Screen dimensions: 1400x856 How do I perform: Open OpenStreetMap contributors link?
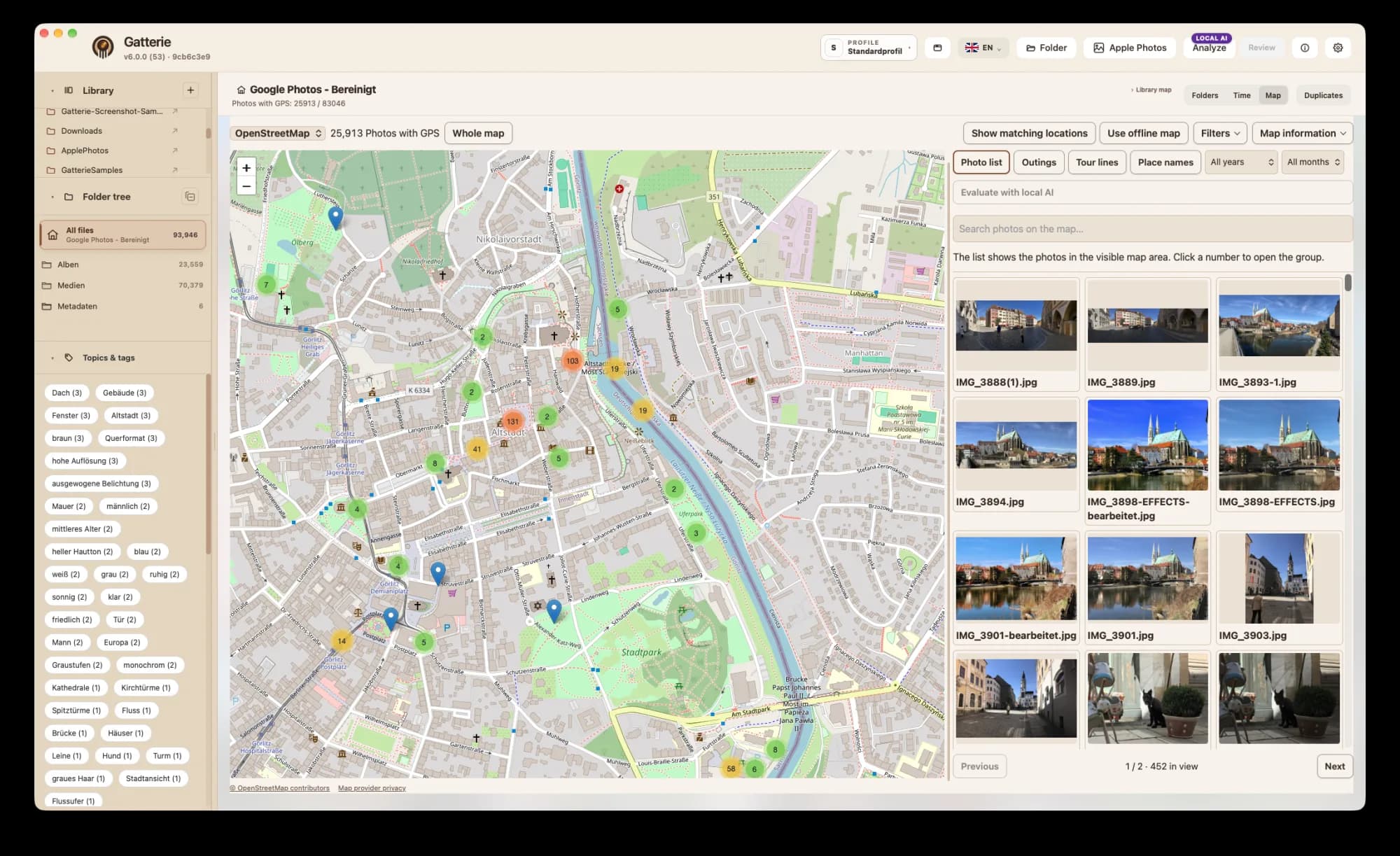[x=280, y=788]
